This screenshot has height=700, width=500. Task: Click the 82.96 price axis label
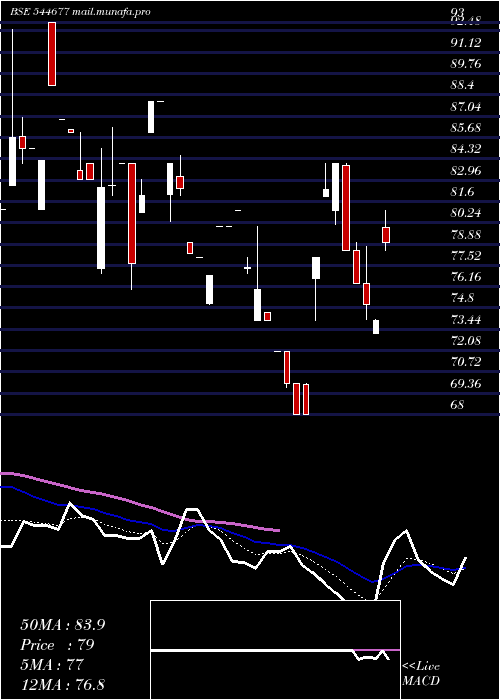[x=466, y=170]
